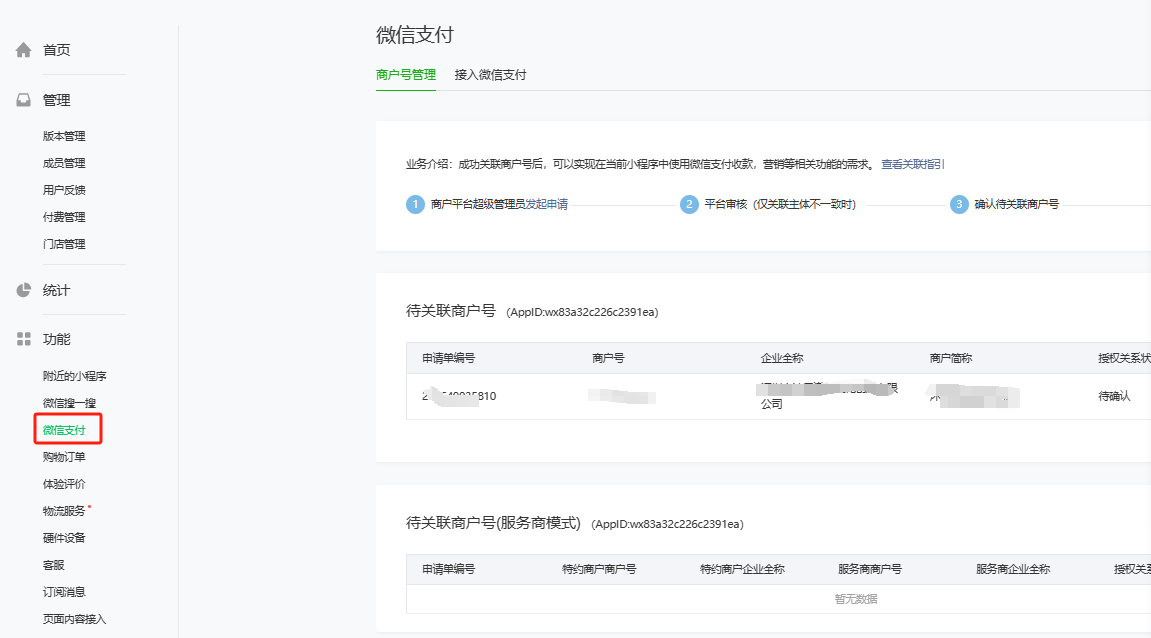Go to 微信搜一搜

click(x=69, y=403)
